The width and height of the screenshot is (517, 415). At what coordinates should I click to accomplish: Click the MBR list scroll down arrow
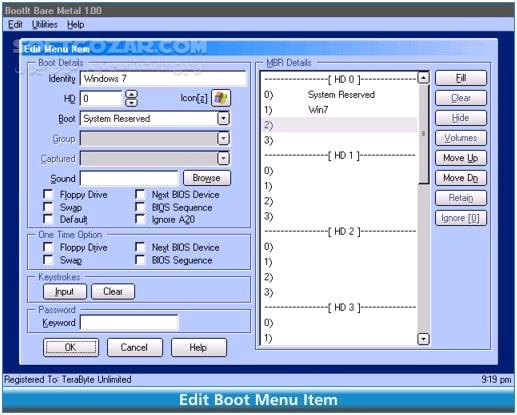coord(423,339)
